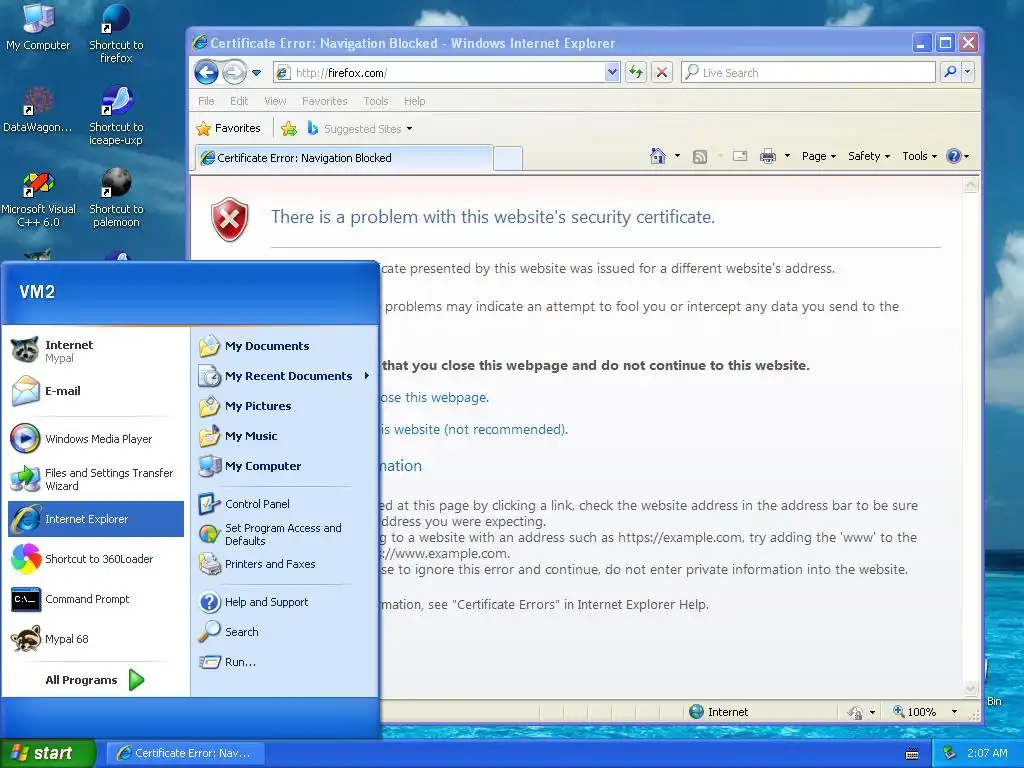Viewport: 1024px width, 768px height.
Task: Open E-mail from the Start menu
Action: 95,391
